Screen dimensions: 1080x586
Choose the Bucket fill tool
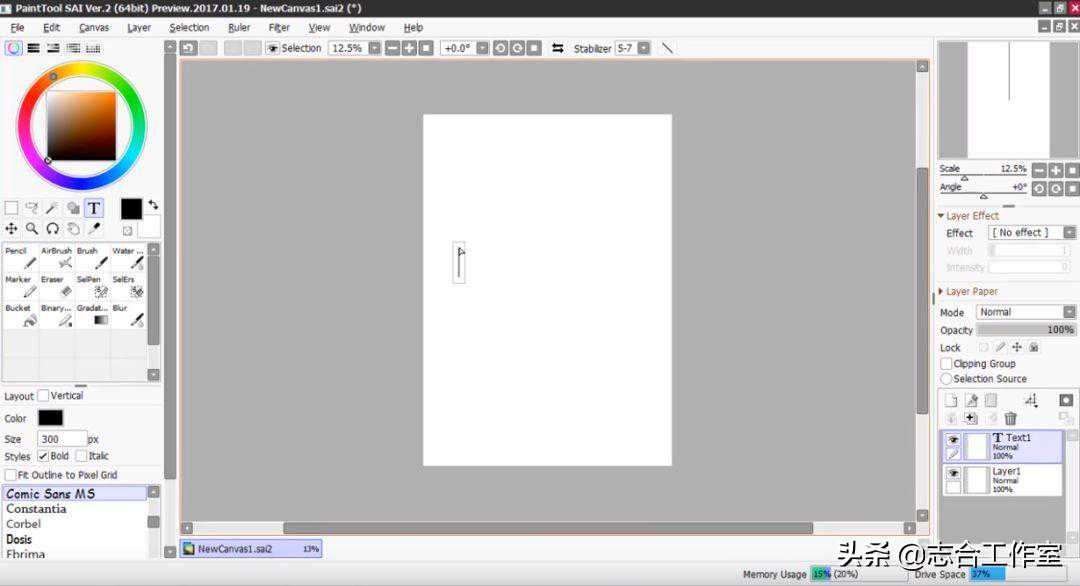(x=20, y=315)
